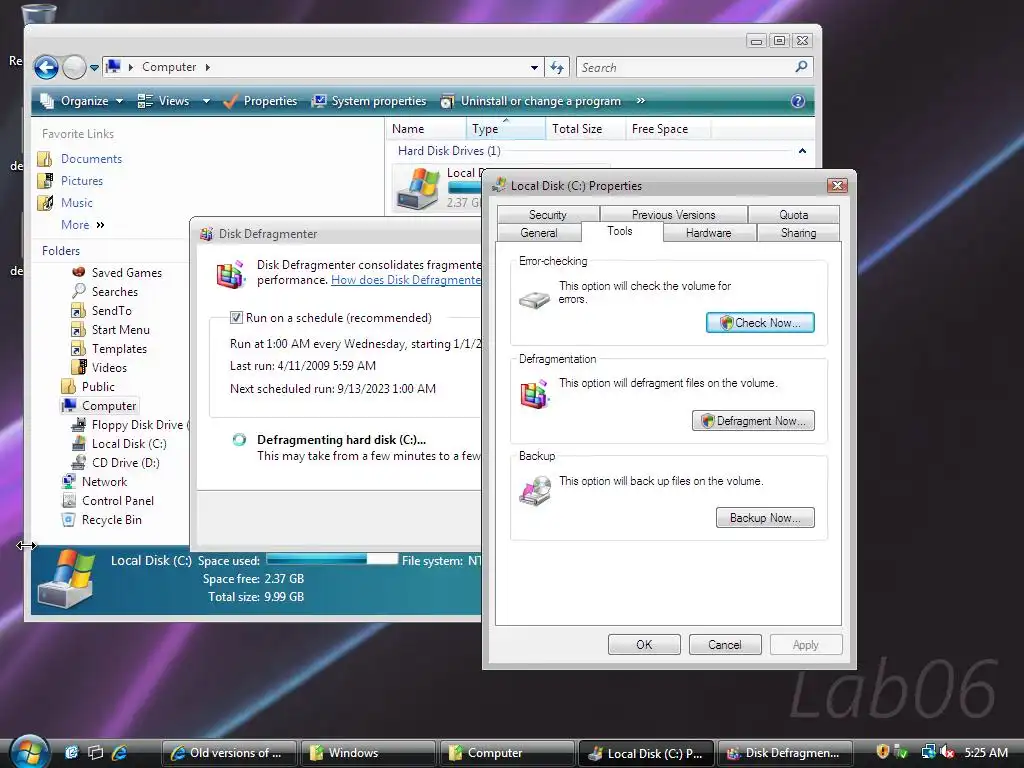Select Searches in folder tree
This screenshot has height=768, width=1024.
[114, 292]
